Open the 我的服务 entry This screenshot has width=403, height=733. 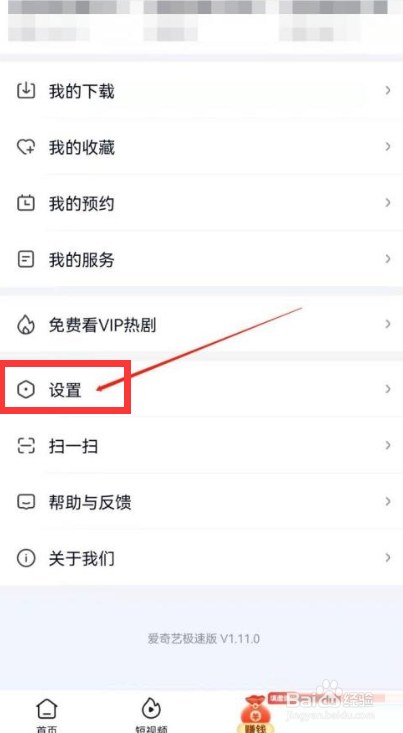pyautogui.click(x=202, y=259)
